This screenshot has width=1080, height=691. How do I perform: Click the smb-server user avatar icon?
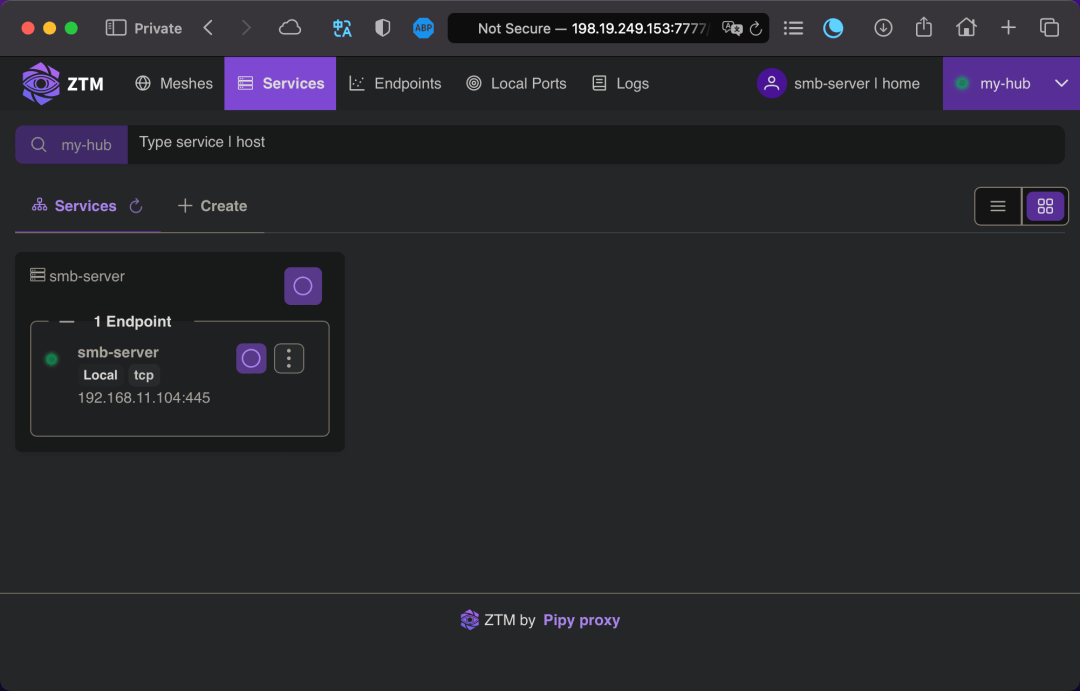pyautogui.click(x=771, y=83)
